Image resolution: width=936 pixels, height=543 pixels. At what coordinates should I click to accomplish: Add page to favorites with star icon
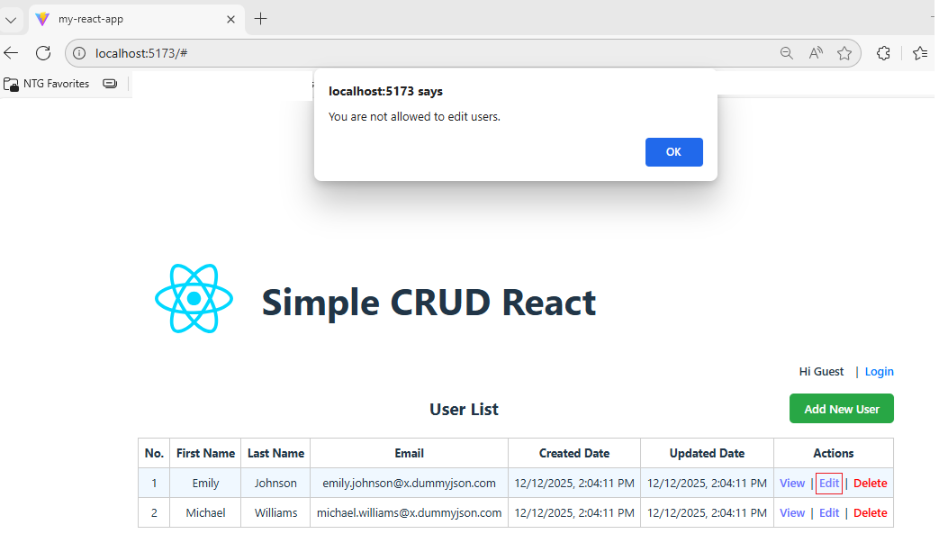[x=845, y=53]
